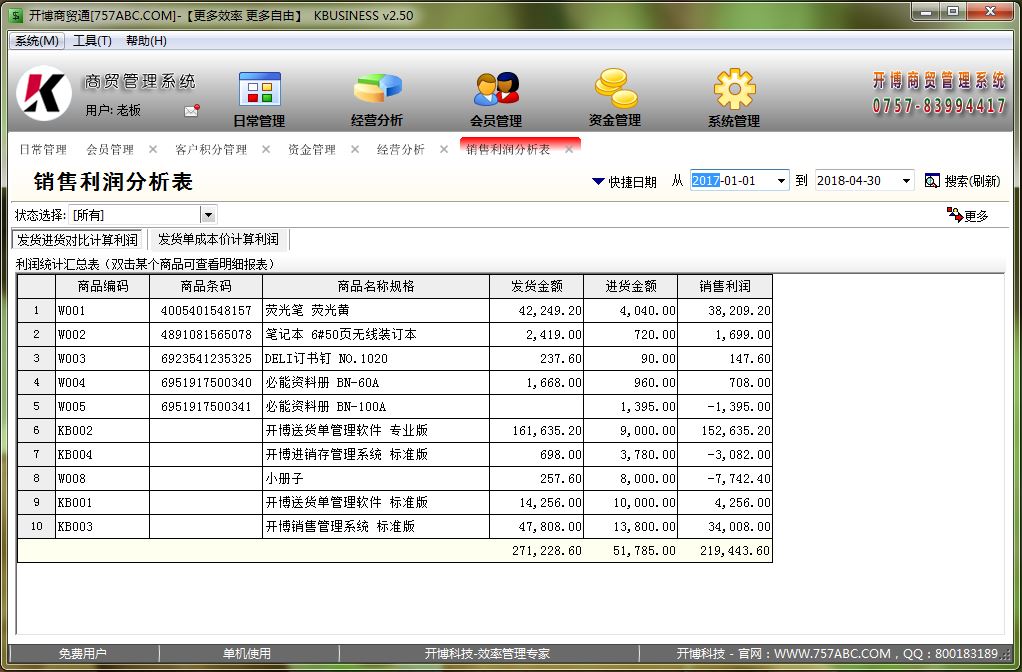Click the 搜索(刷新) search icon button
Image resolution: width=1022 pixels, height=672 pixels.
[962, 181]
